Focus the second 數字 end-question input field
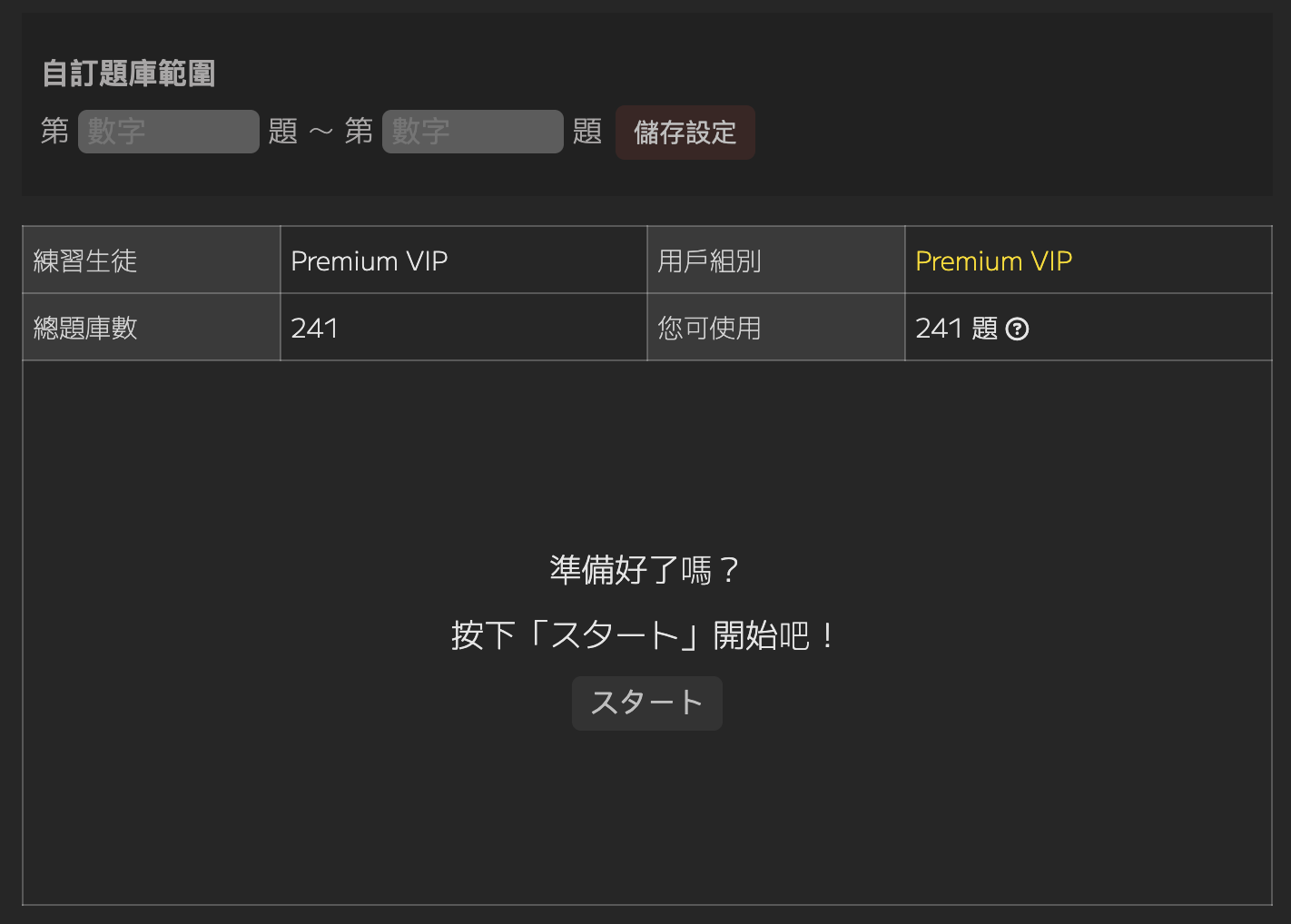 (473, 132)
